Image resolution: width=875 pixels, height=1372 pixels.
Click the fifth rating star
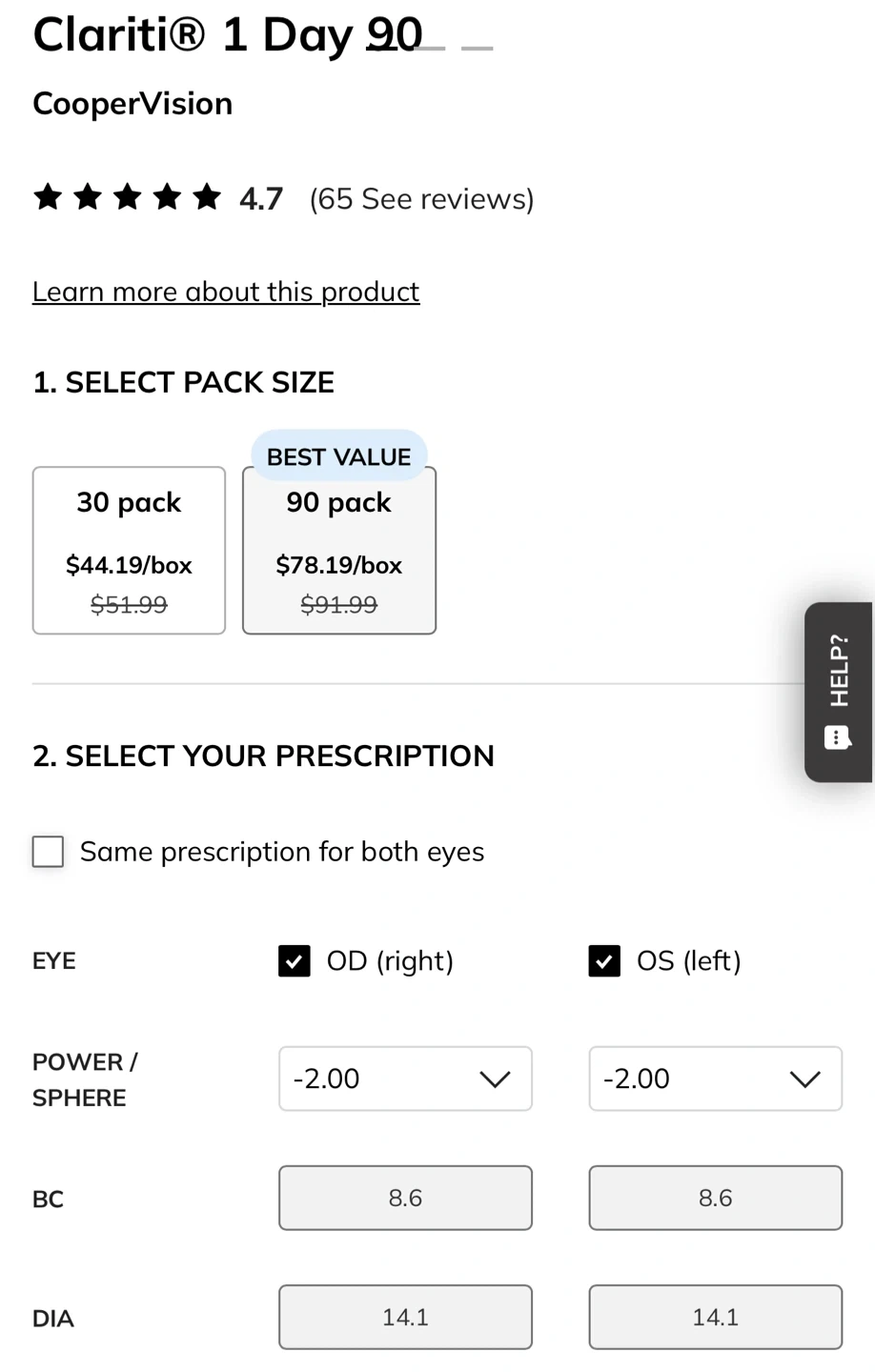tap(206, 197)
